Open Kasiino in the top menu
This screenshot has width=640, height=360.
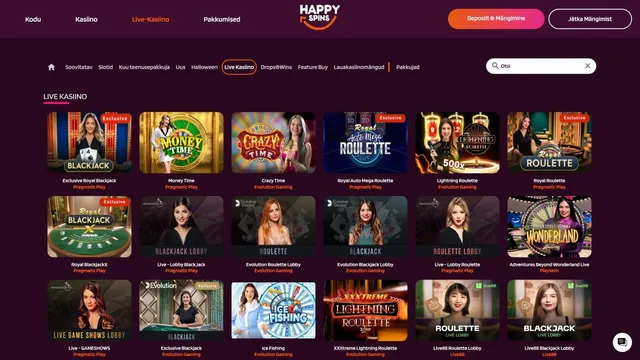tap(86, 19)
